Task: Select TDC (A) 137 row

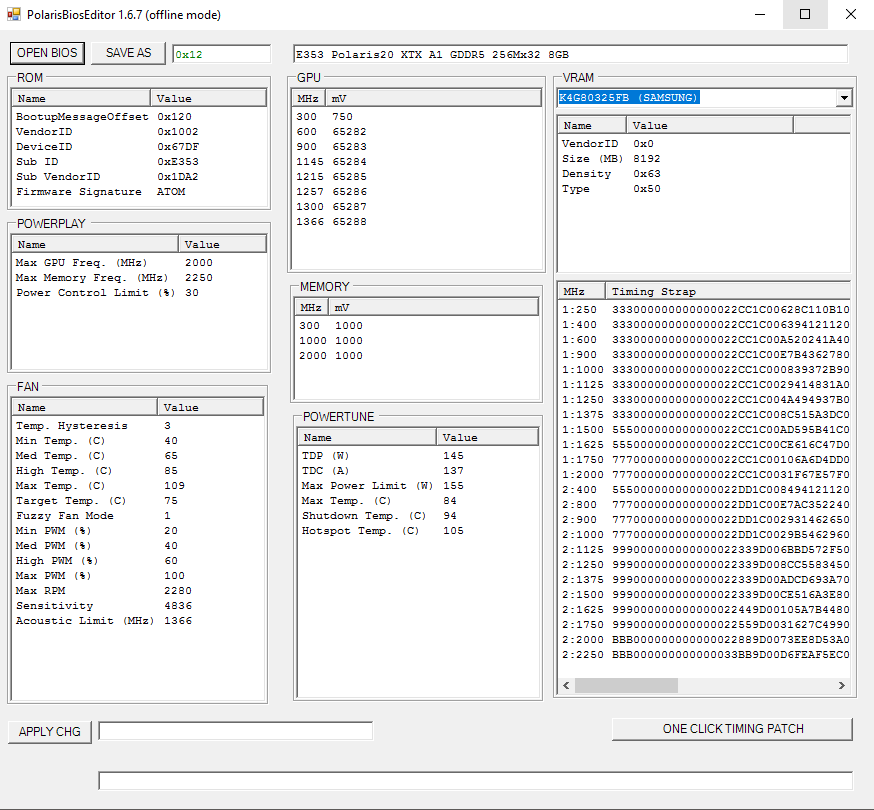Action: (x=418, y=471)
